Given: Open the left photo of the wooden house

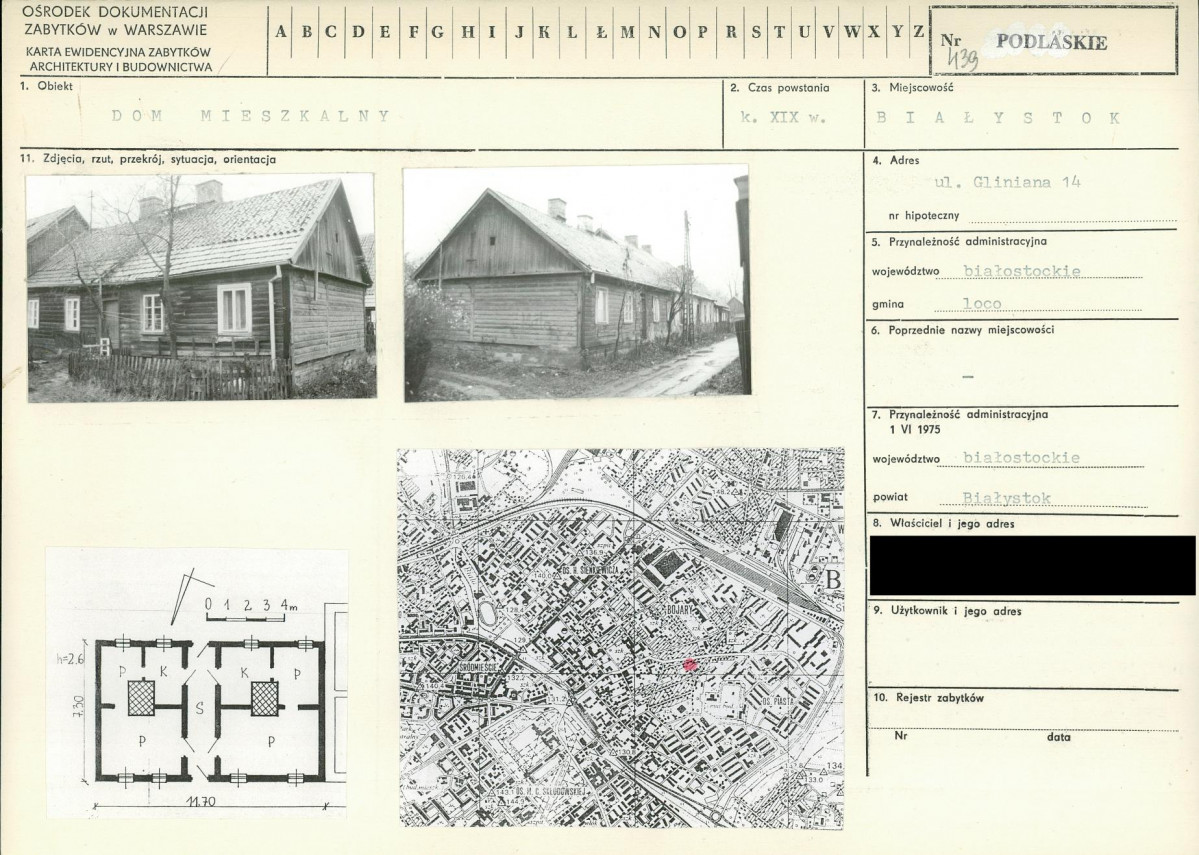Looking at the screenshot, I should [201, 288].
